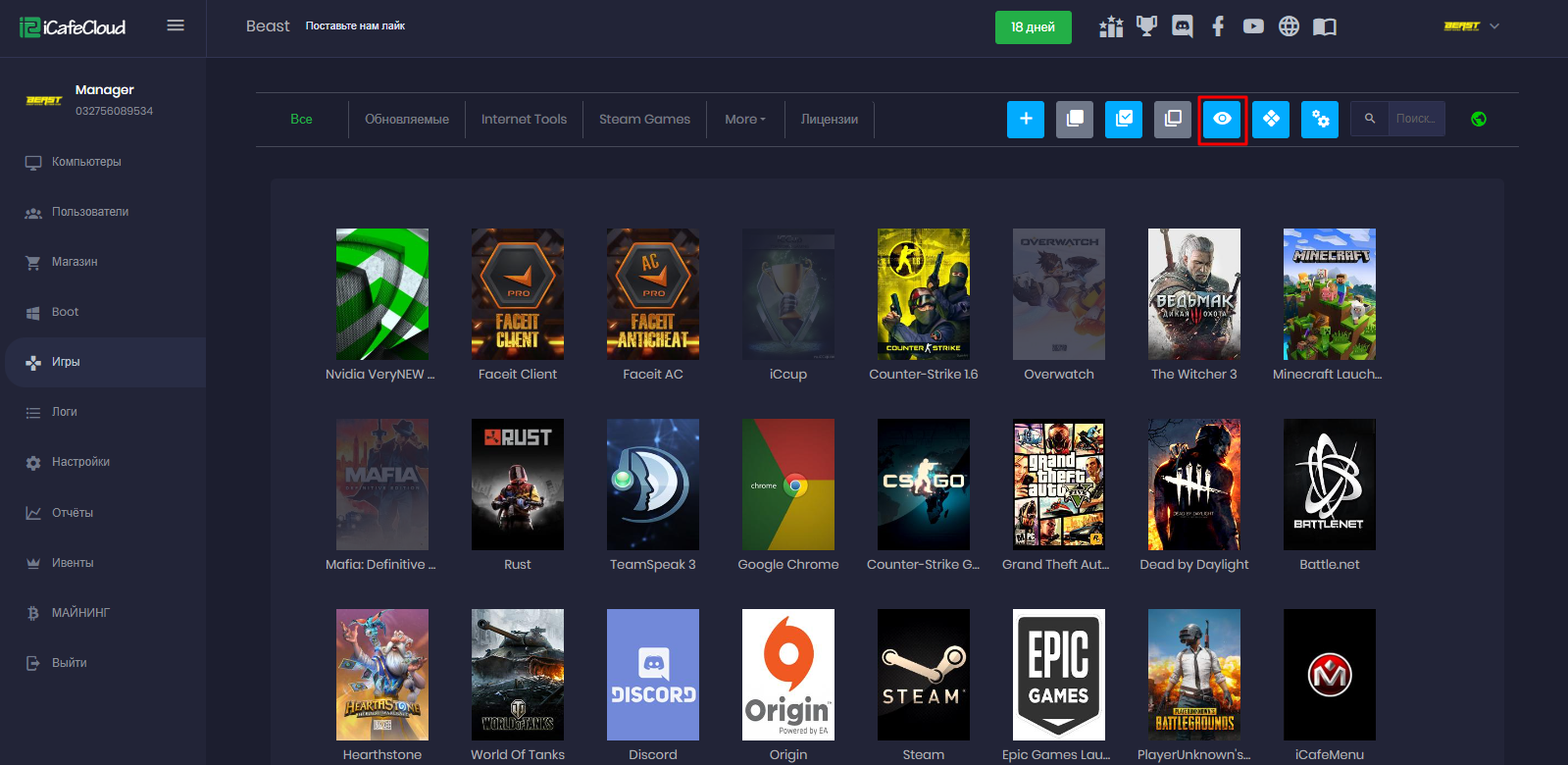Open the Dead by Daylight tile
Image resolution: width=1568 pixels, height=765 pixels.
pyautogui.click(x=1194, y=484)
